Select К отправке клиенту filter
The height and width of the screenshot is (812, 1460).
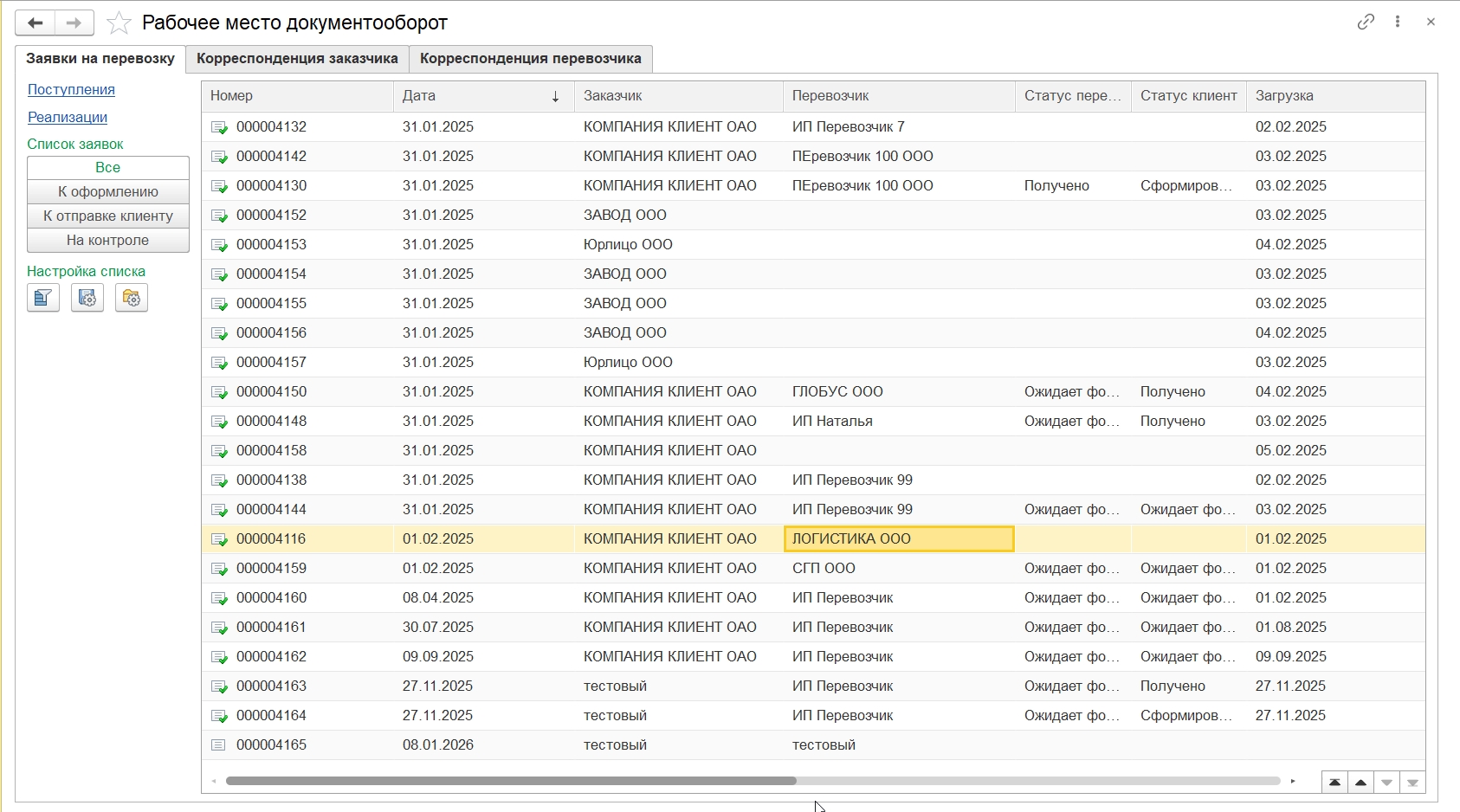pyautogui.click(x=108, y=216)
